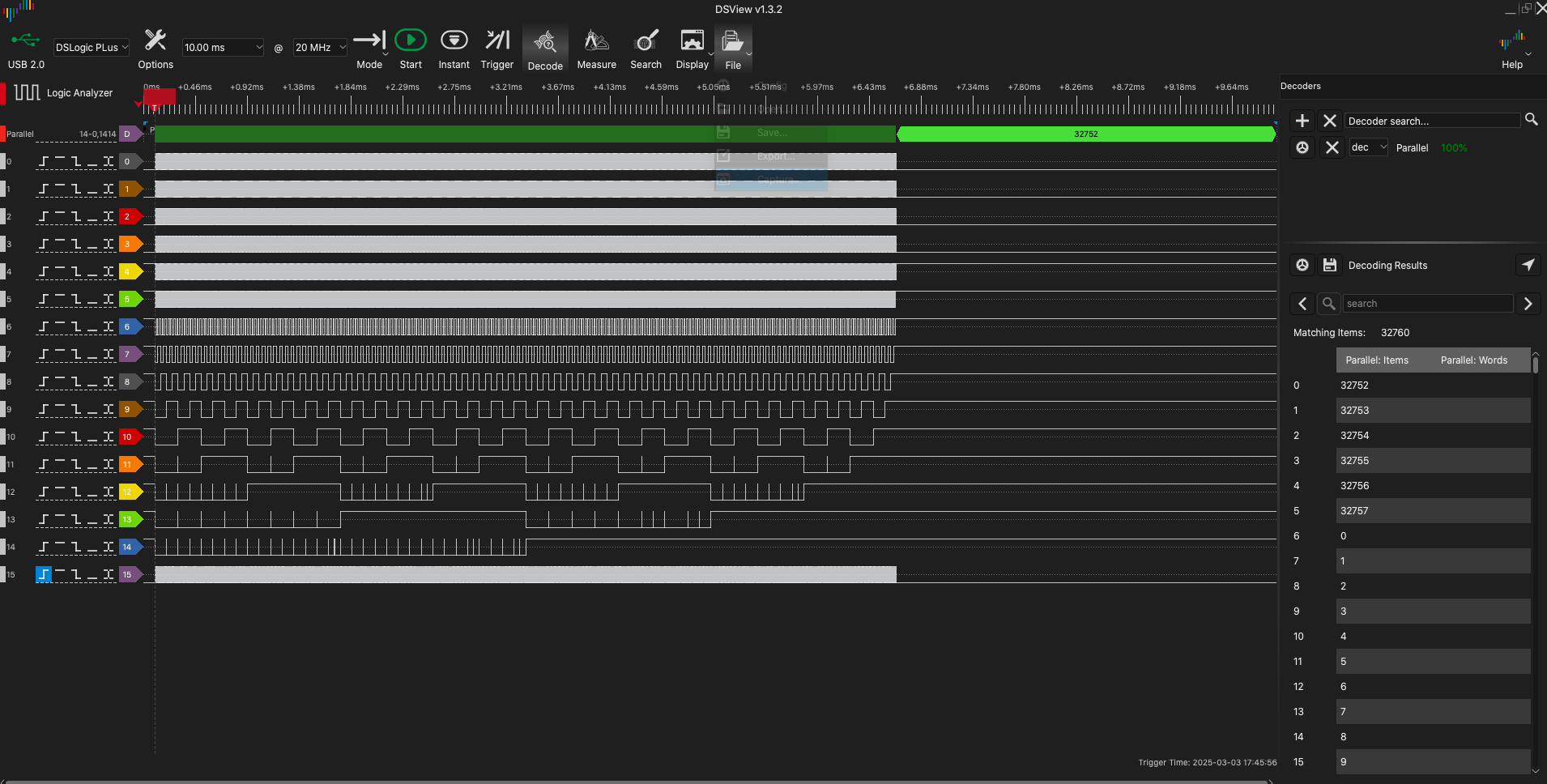Image resolution: width=1547 pixels, height=784 pixels.
Task: Open the Measure tool icon
Action: 596,40
